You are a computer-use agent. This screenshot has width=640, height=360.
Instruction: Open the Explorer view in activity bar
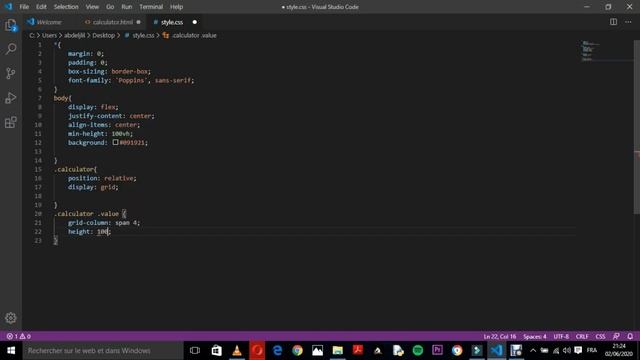(x=11, y=25)
